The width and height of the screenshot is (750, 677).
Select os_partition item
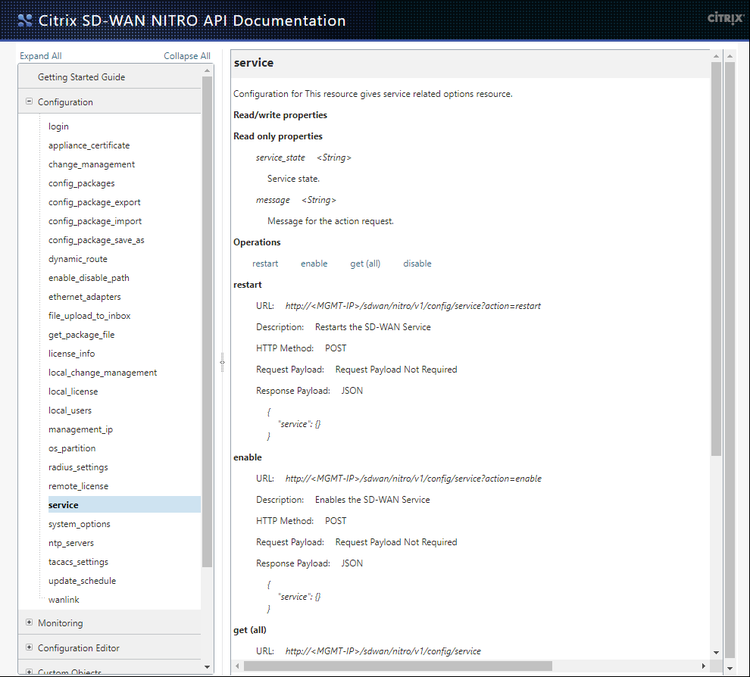tap(72, 448)
